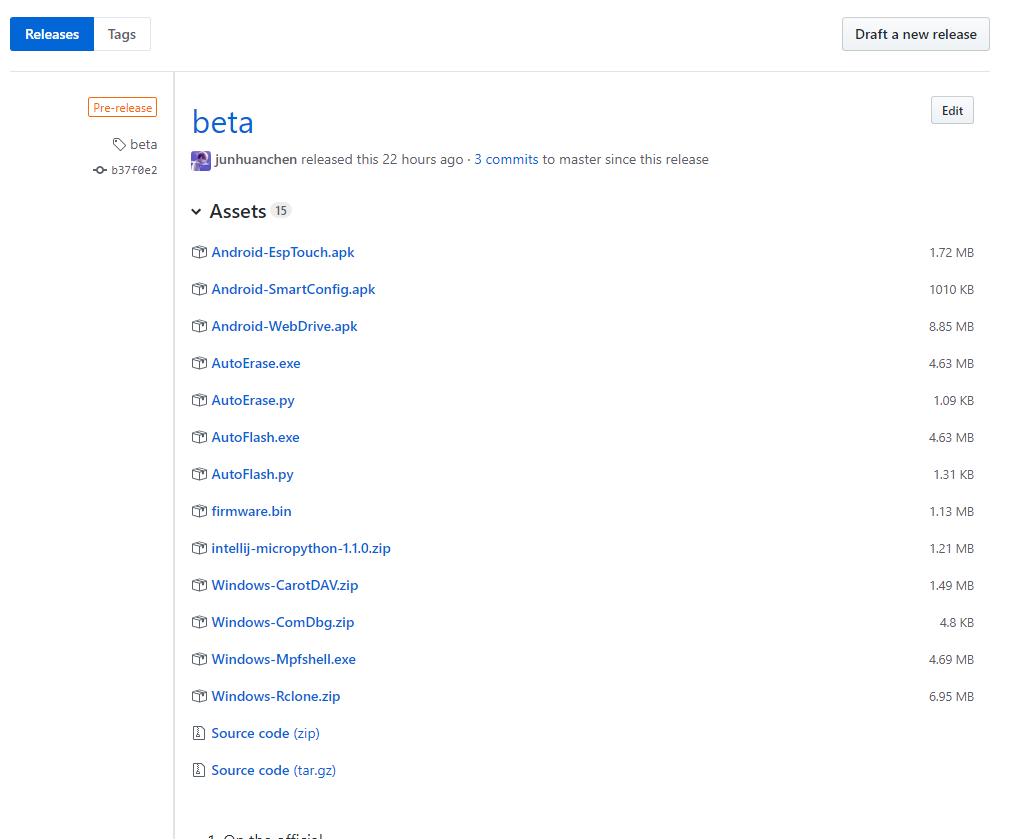Viewport: 1020px width, 839px height.
Task: Click the Pre-release label badge
Action: coord(122,108)
